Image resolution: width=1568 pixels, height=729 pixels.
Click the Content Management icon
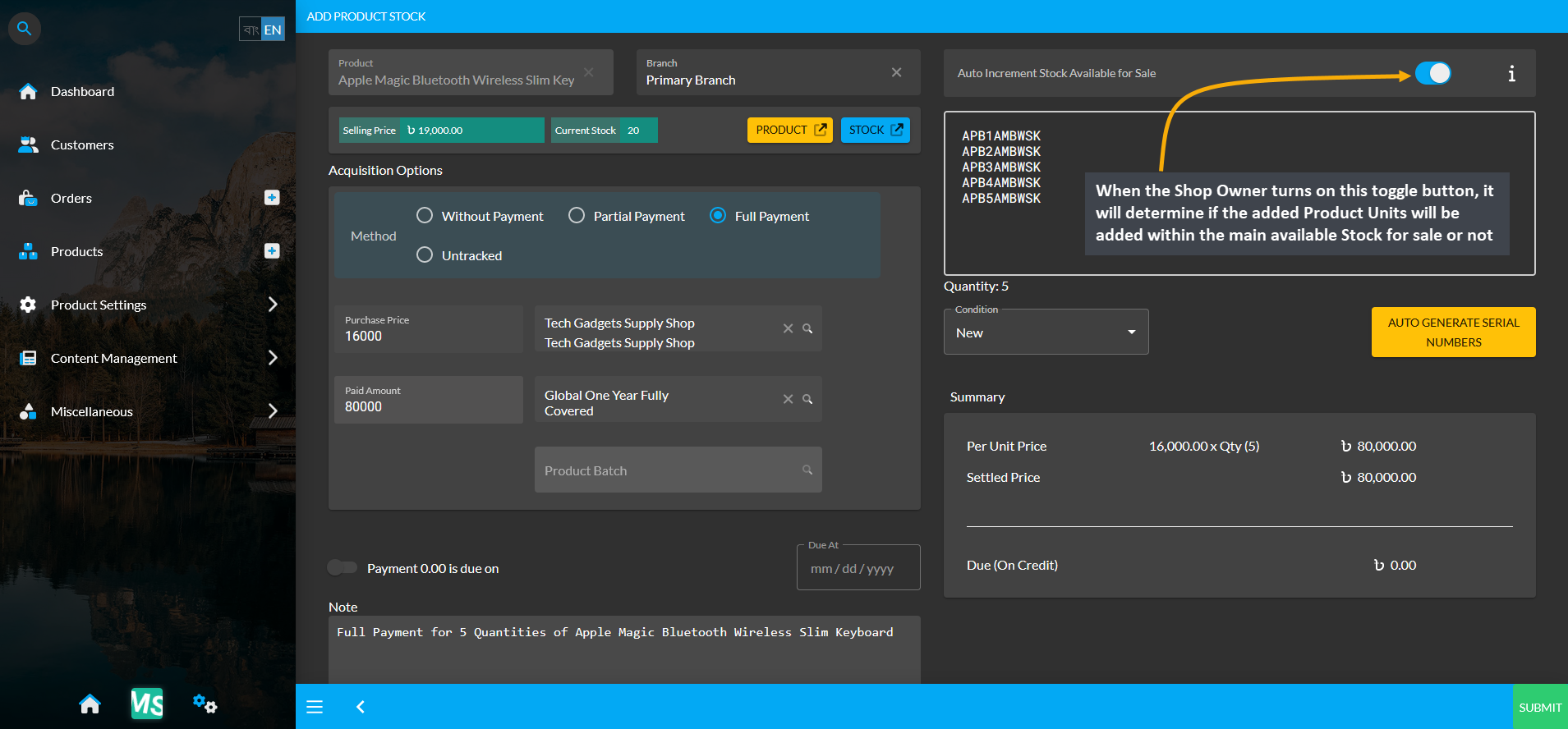(x=28, y=358)
